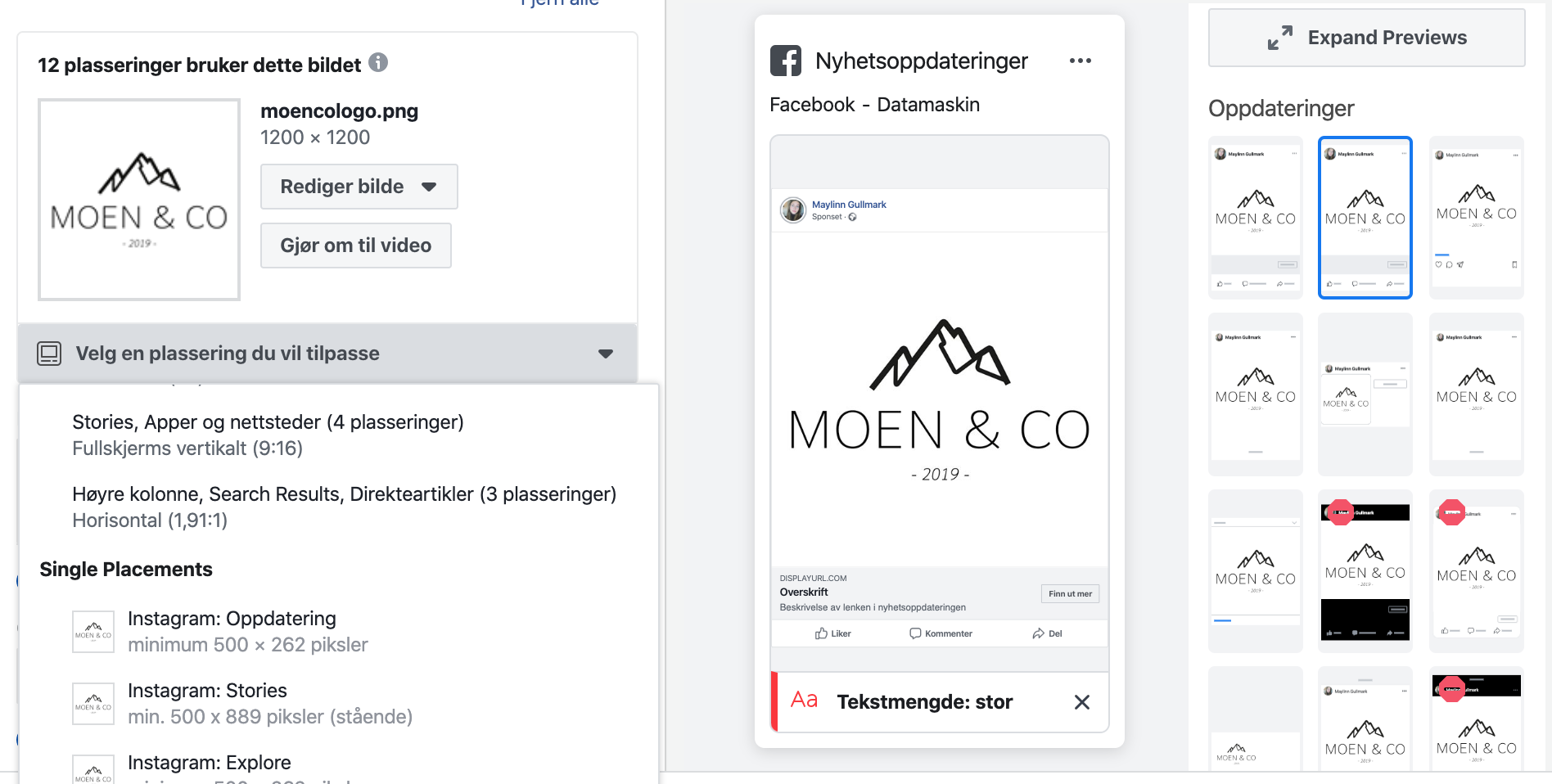Viewport: 1552px width, 784px height.
Task: Dismiss the Tekstmengde: stor warning
Action: pos(1082,702)
